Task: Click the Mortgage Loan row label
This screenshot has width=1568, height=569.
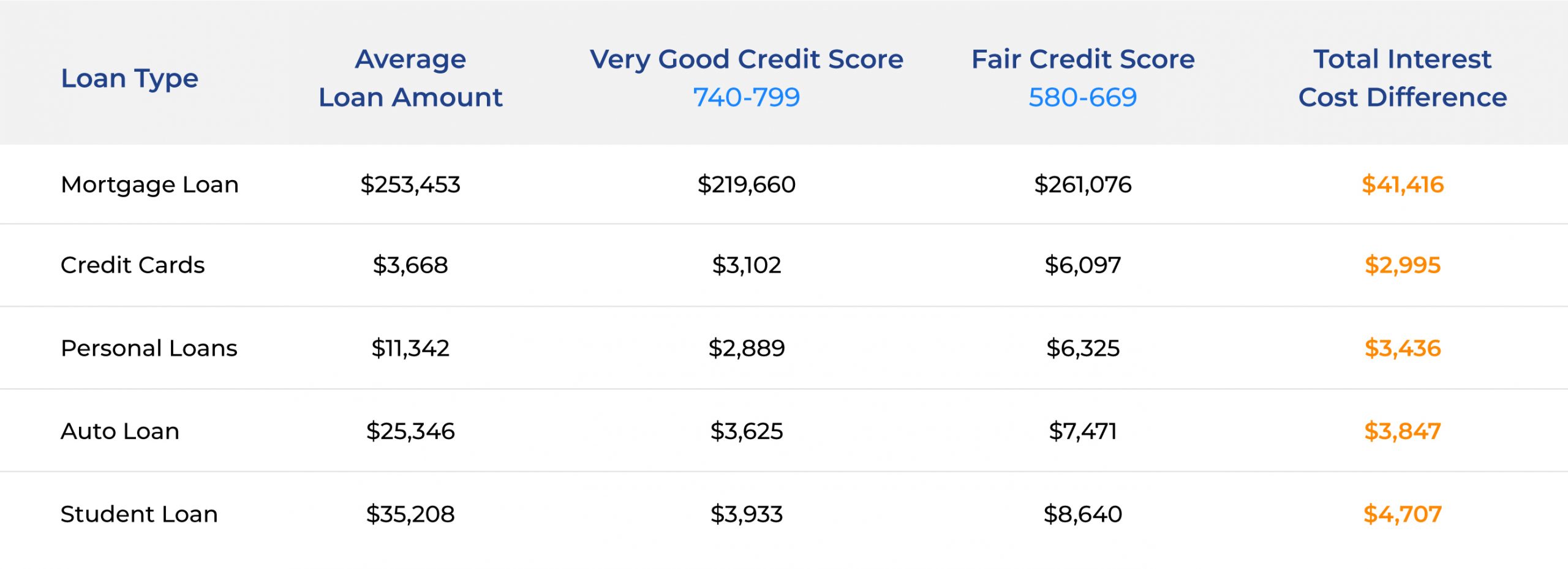Action: coord(149,184)
